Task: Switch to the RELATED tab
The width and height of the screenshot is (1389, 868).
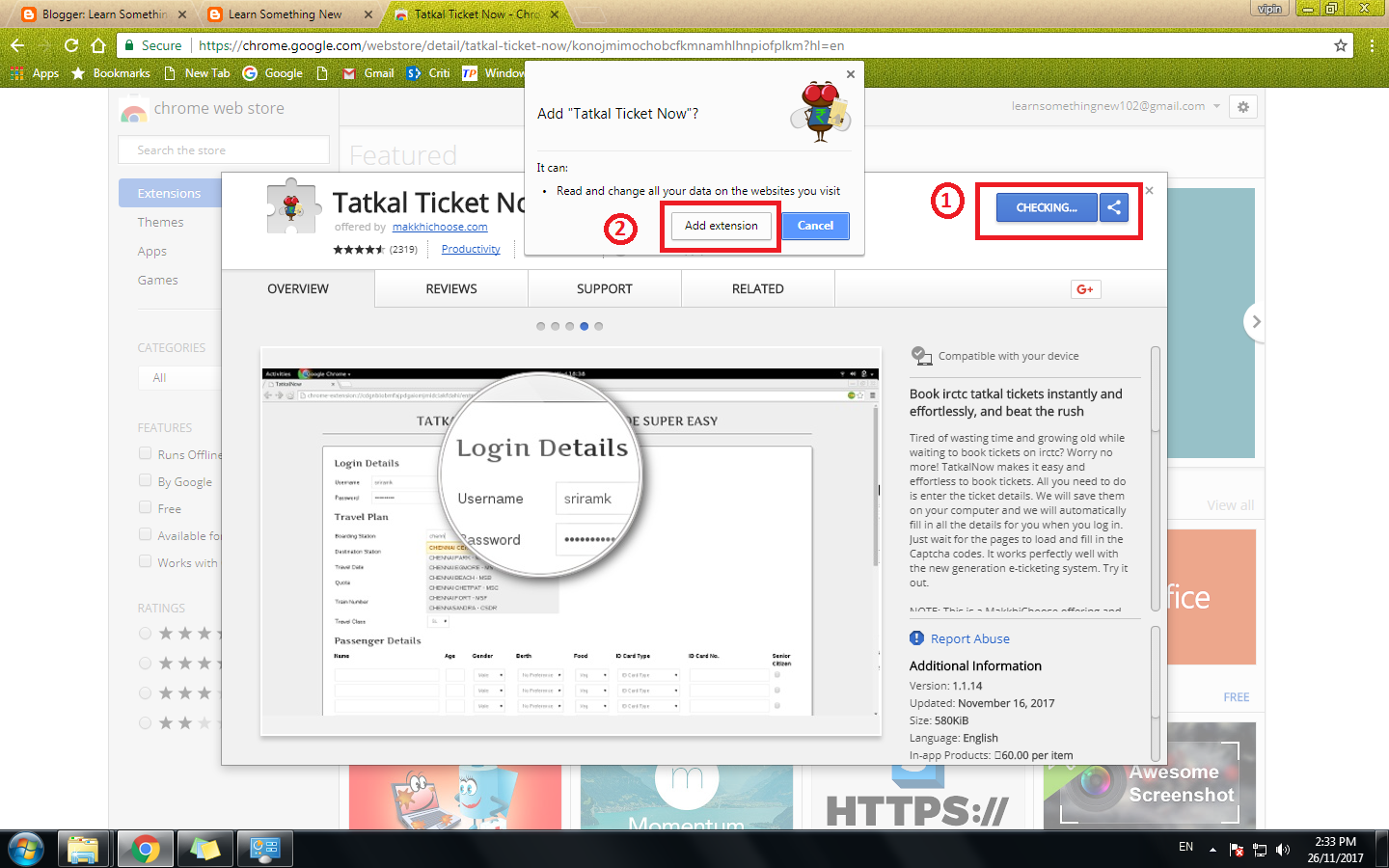Action: pos(758,289)
